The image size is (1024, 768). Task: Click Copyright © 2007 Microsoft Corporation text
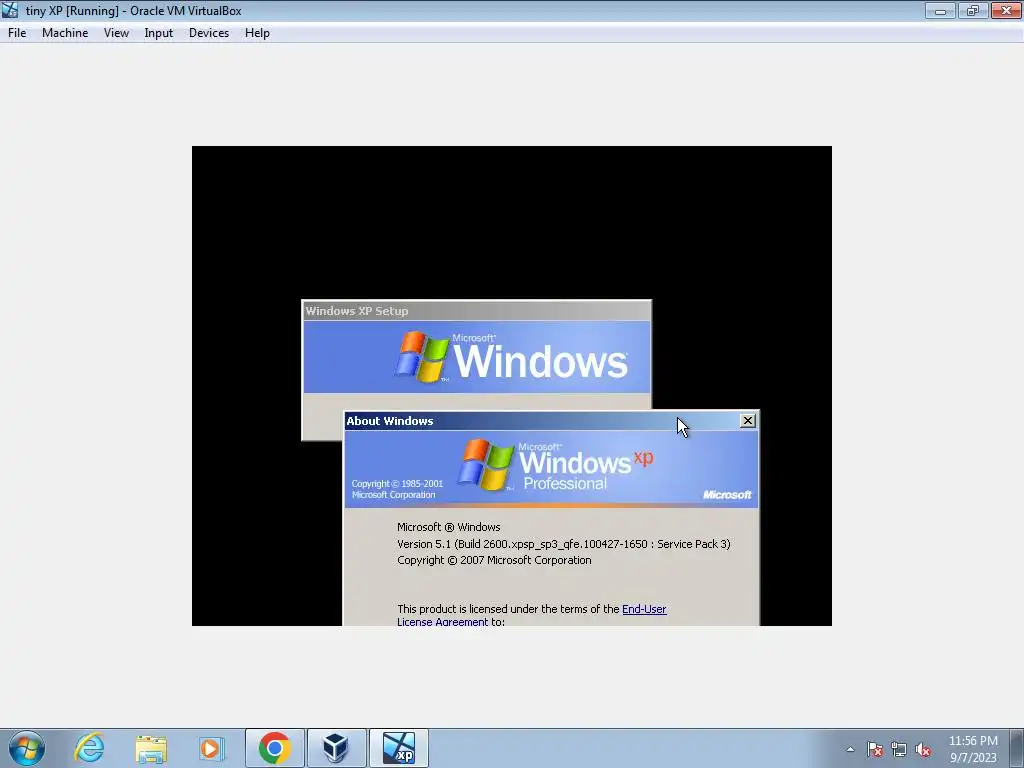[x=494, y=560]
